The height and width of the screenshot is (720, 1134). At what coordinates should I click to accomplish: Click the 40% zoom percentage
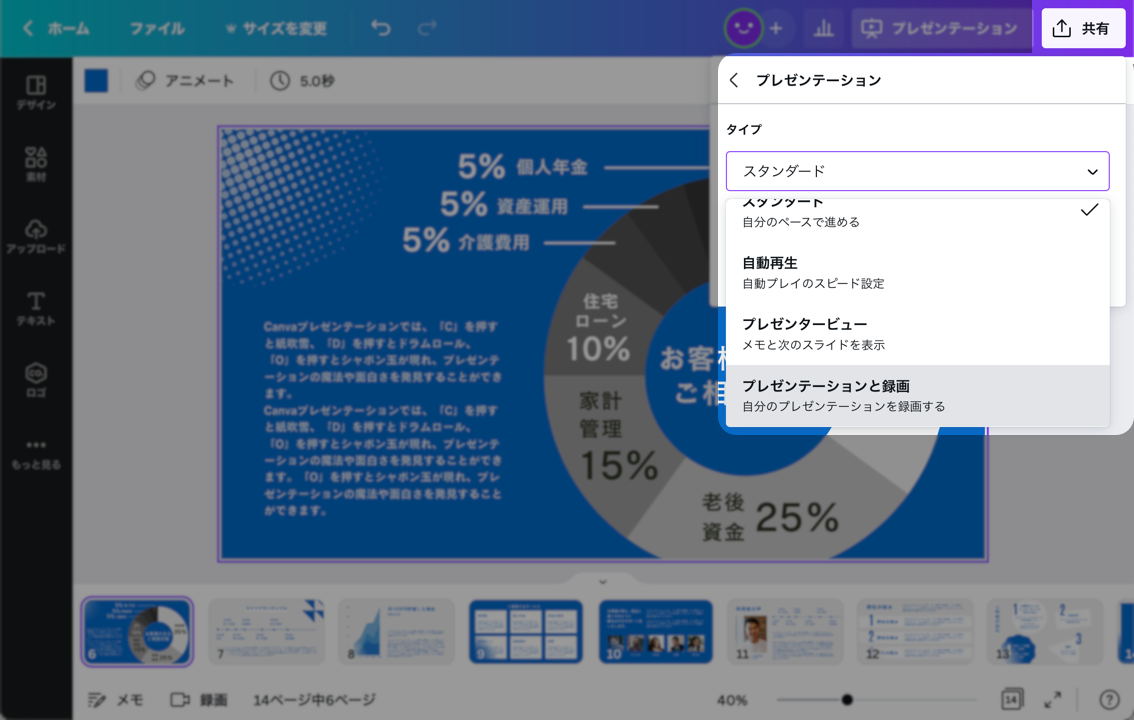click(x=732, y=700)
